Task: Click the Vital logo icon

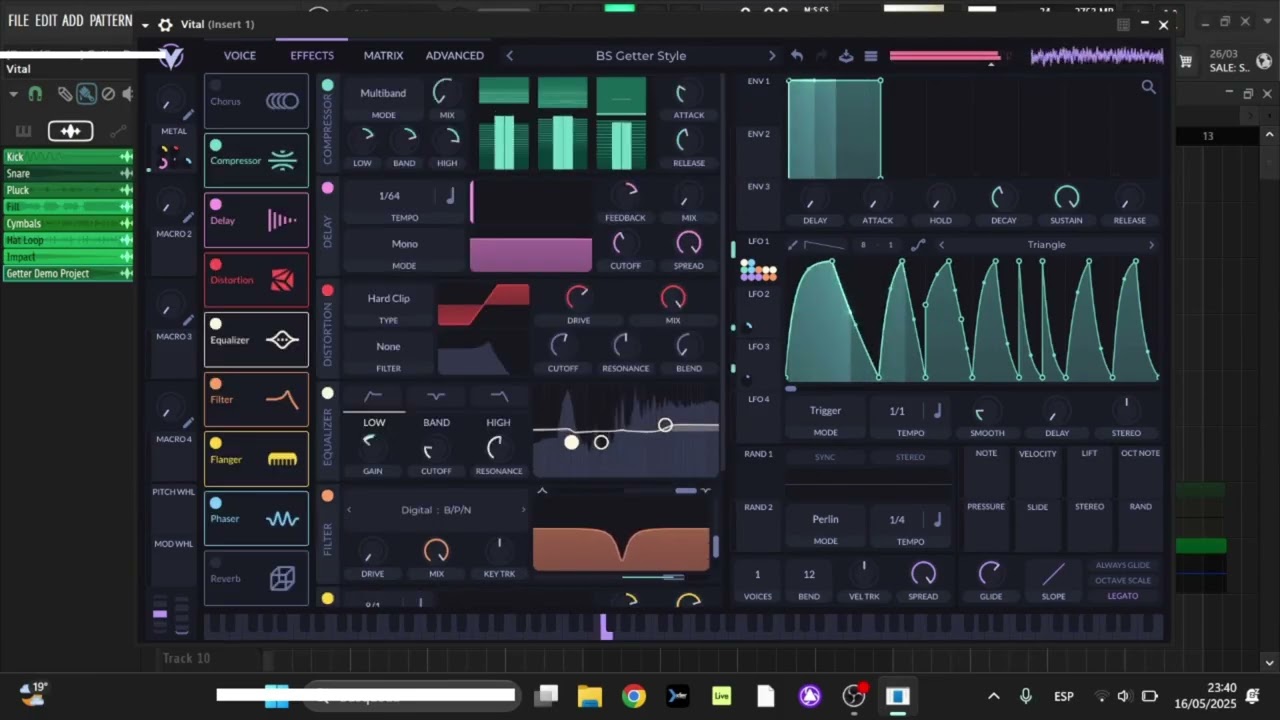Action: coord(172,57)
